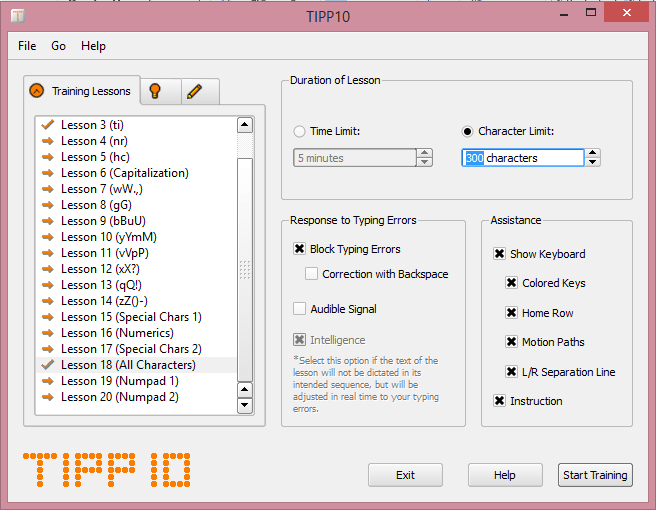Disable the Block Typing Errors checkbox
This screenshot has height=510, width=656.
[299, 249]
